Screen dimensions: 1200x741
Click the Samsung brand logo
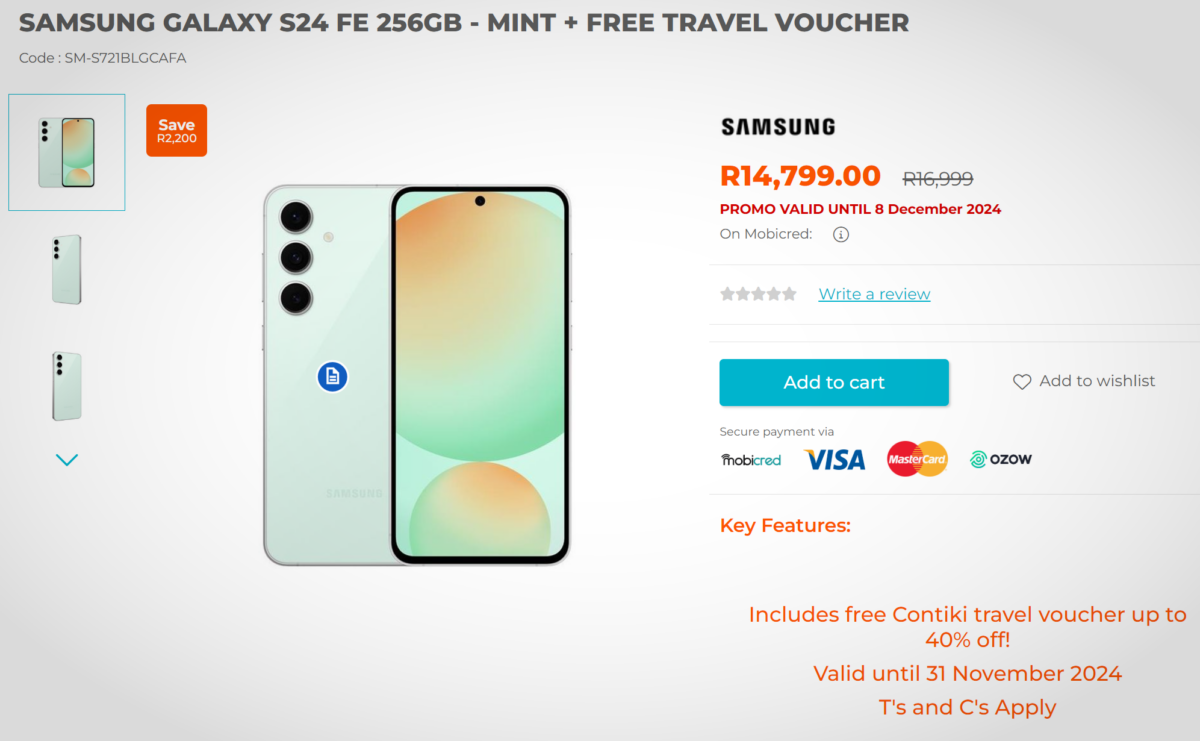pyautogui.click(x=778, y=127)
